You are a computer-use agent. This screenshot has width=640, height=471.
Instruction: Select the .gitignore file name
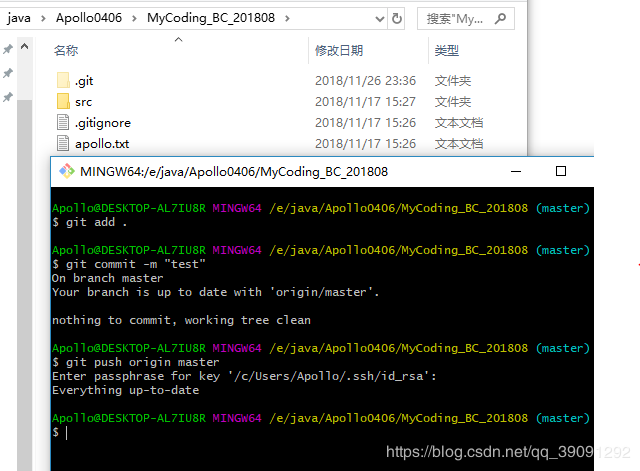point(103,123)
